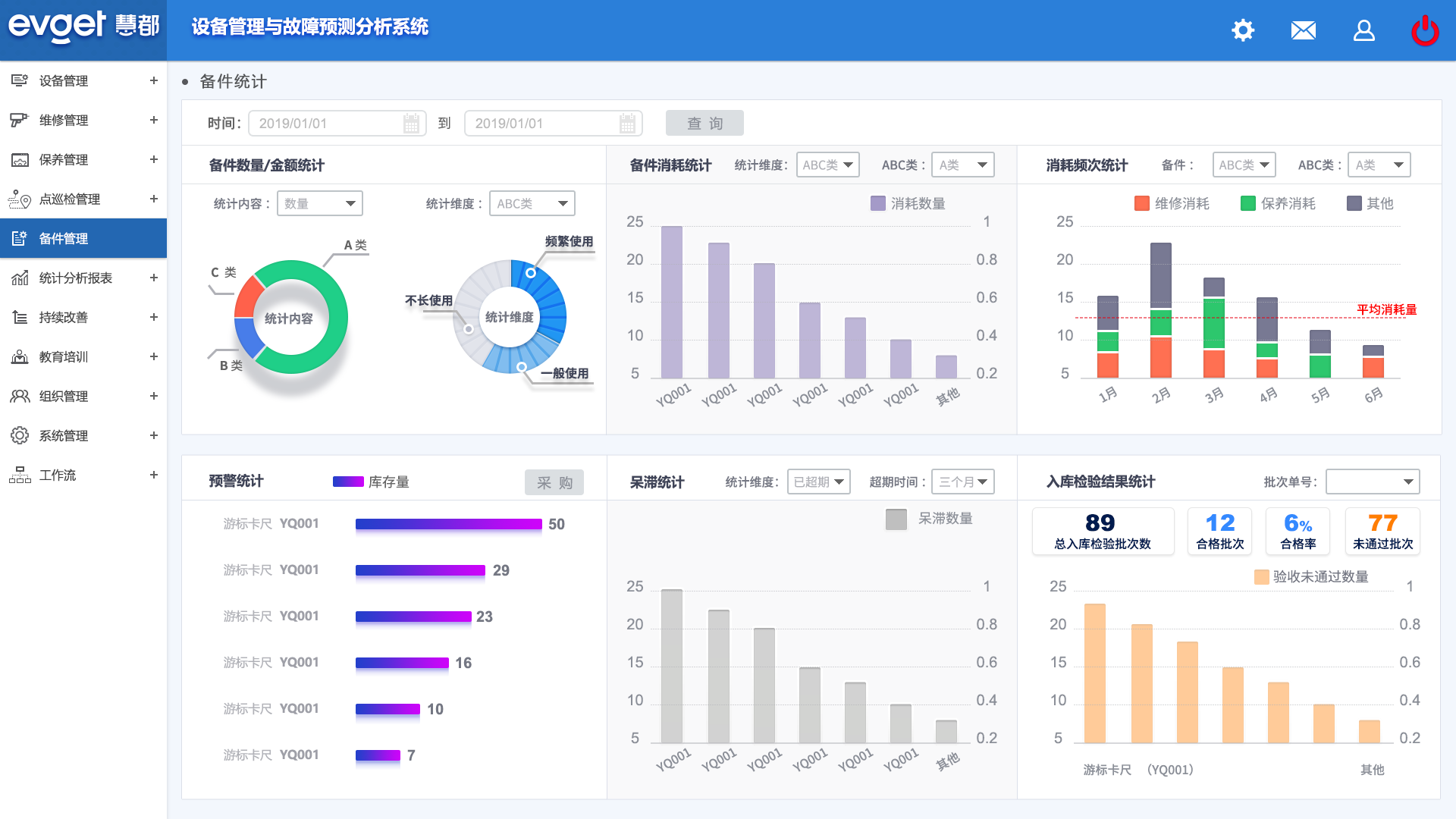Select 系统管理 in sidebar menu
The image size is (1456, 819).
point(64,436)
